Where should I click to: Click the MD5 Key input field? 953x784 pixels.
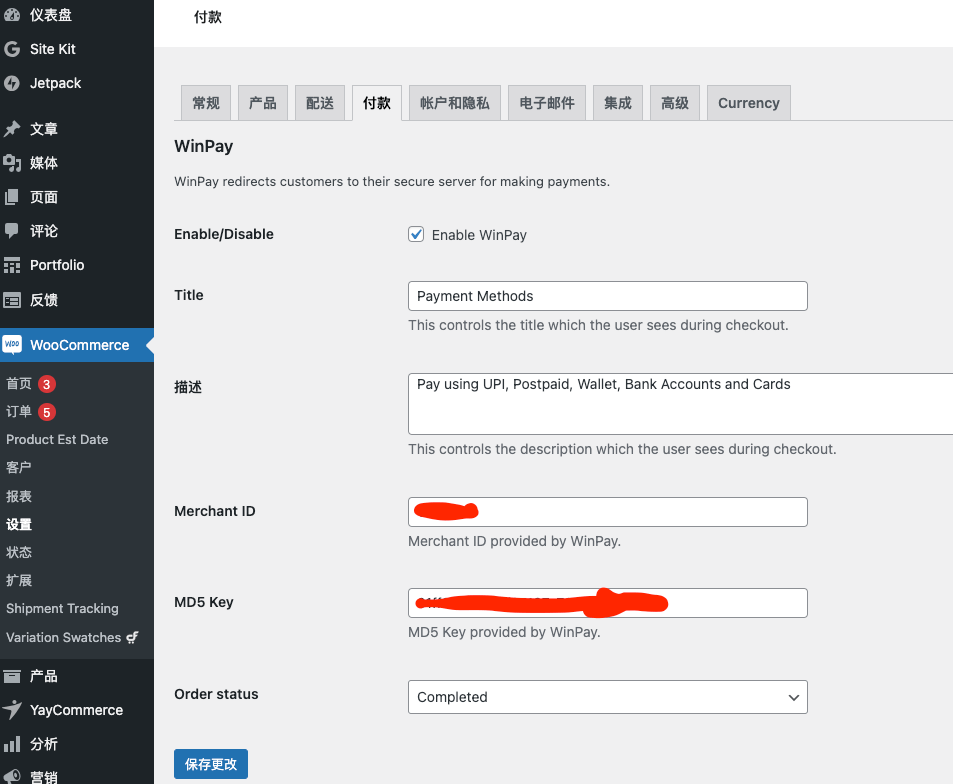pyautogui.click(x=608, y=603)
